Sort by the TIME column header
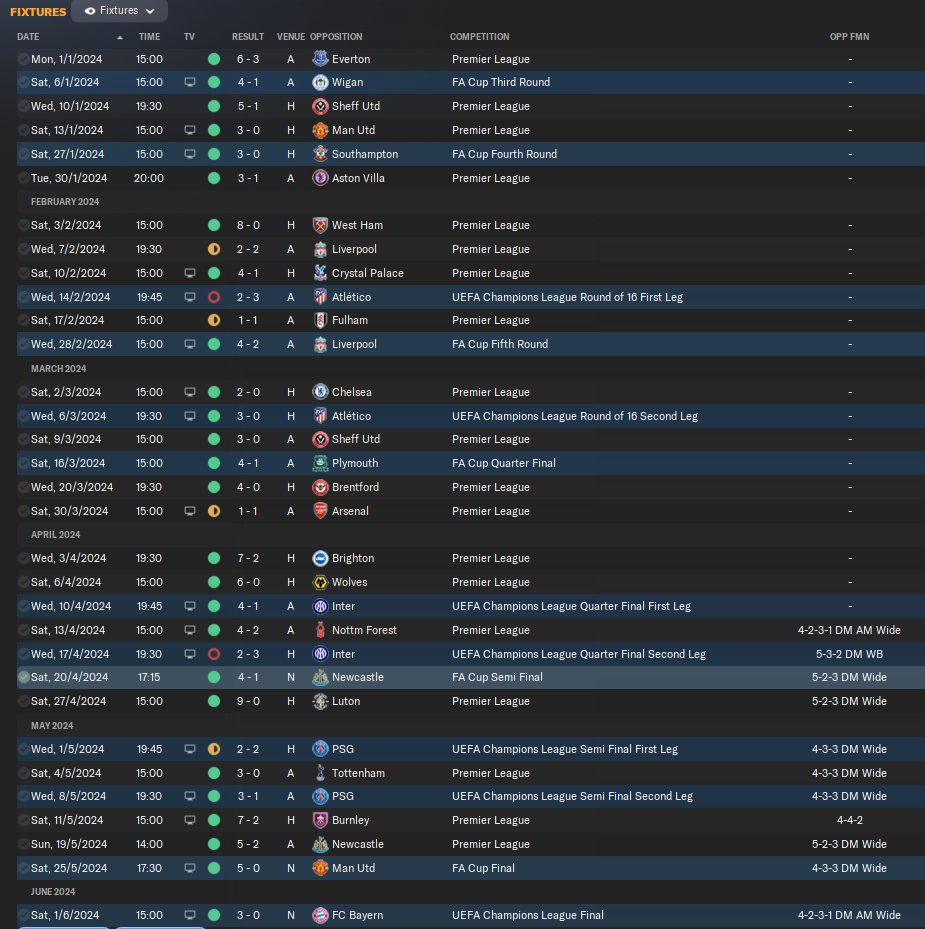Screen dimensions: 925x929 (149, 37)
